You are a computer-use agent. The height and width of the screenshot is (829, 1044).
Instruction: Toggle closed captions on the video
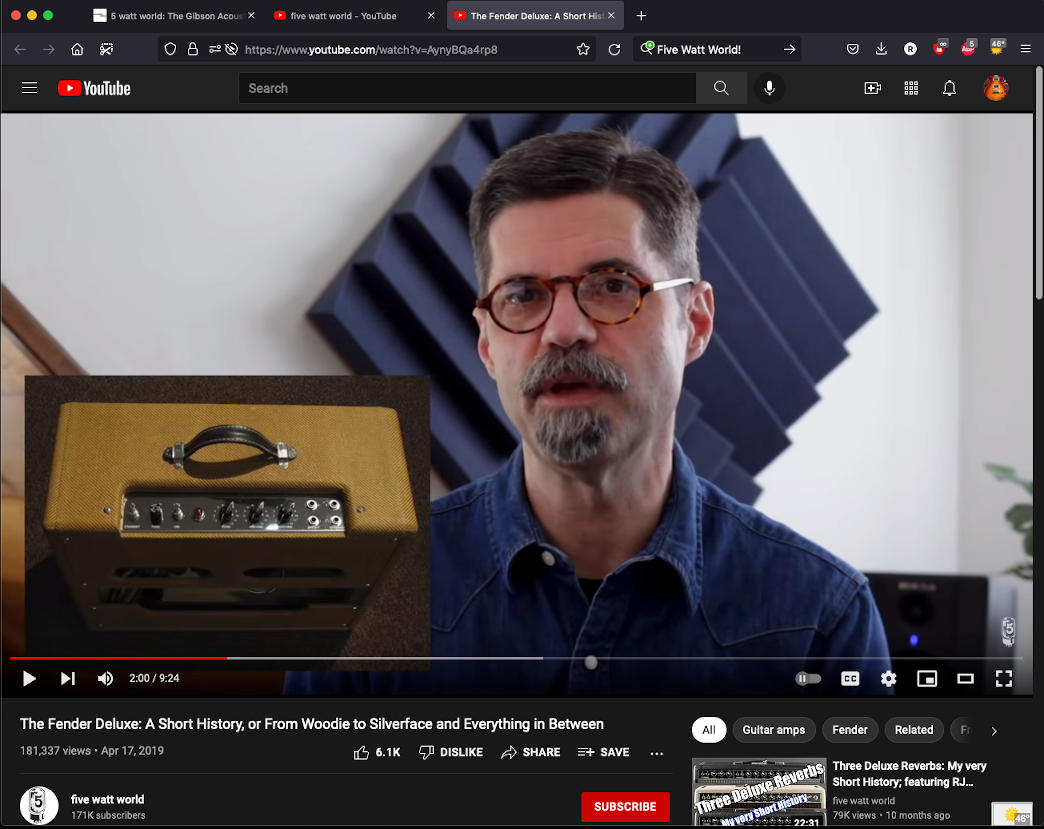[850, 679]
